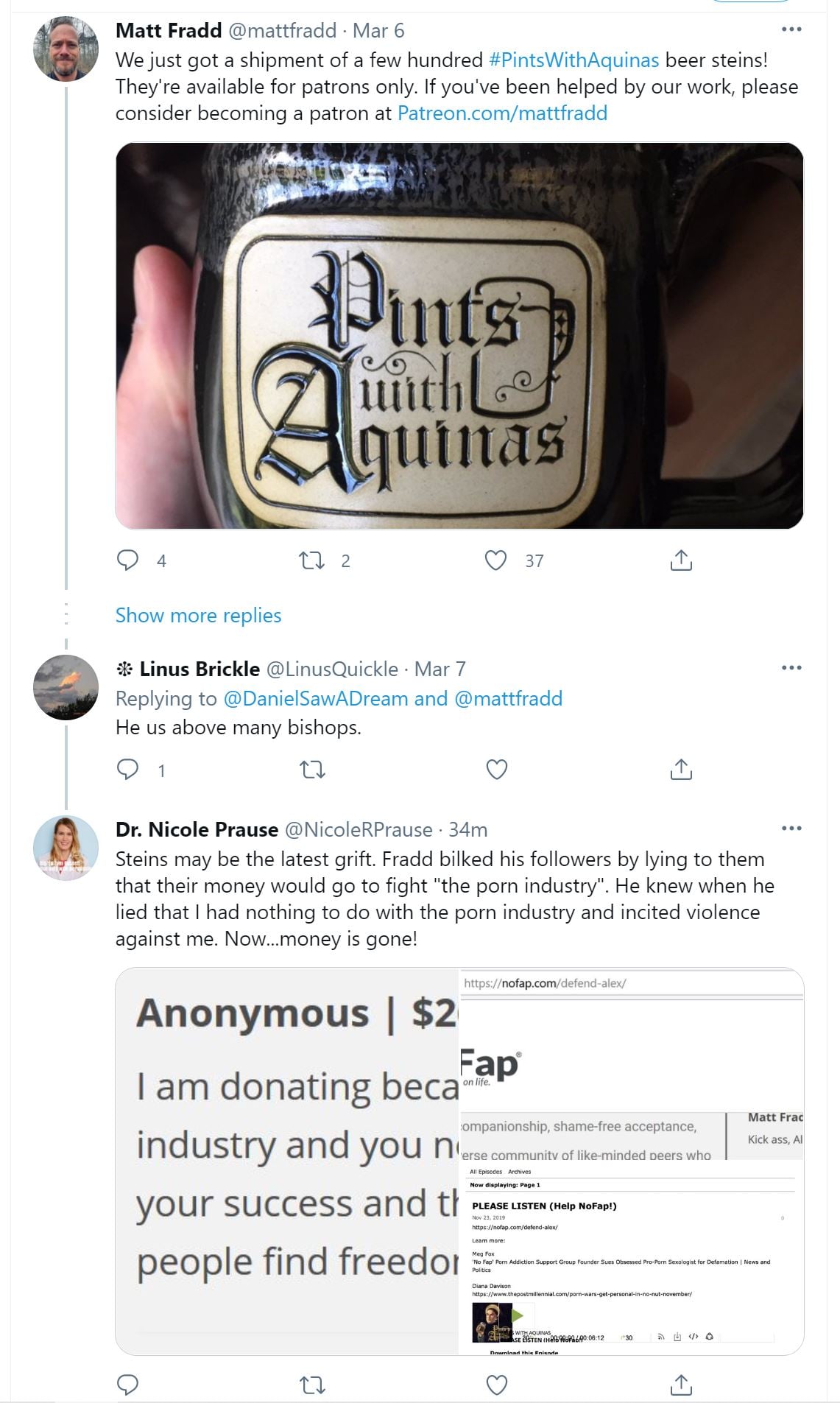Reply to Linus Brickle's tweet
Screen dimensions: 840x1403
pyautogui.click(x=128, y=770)
